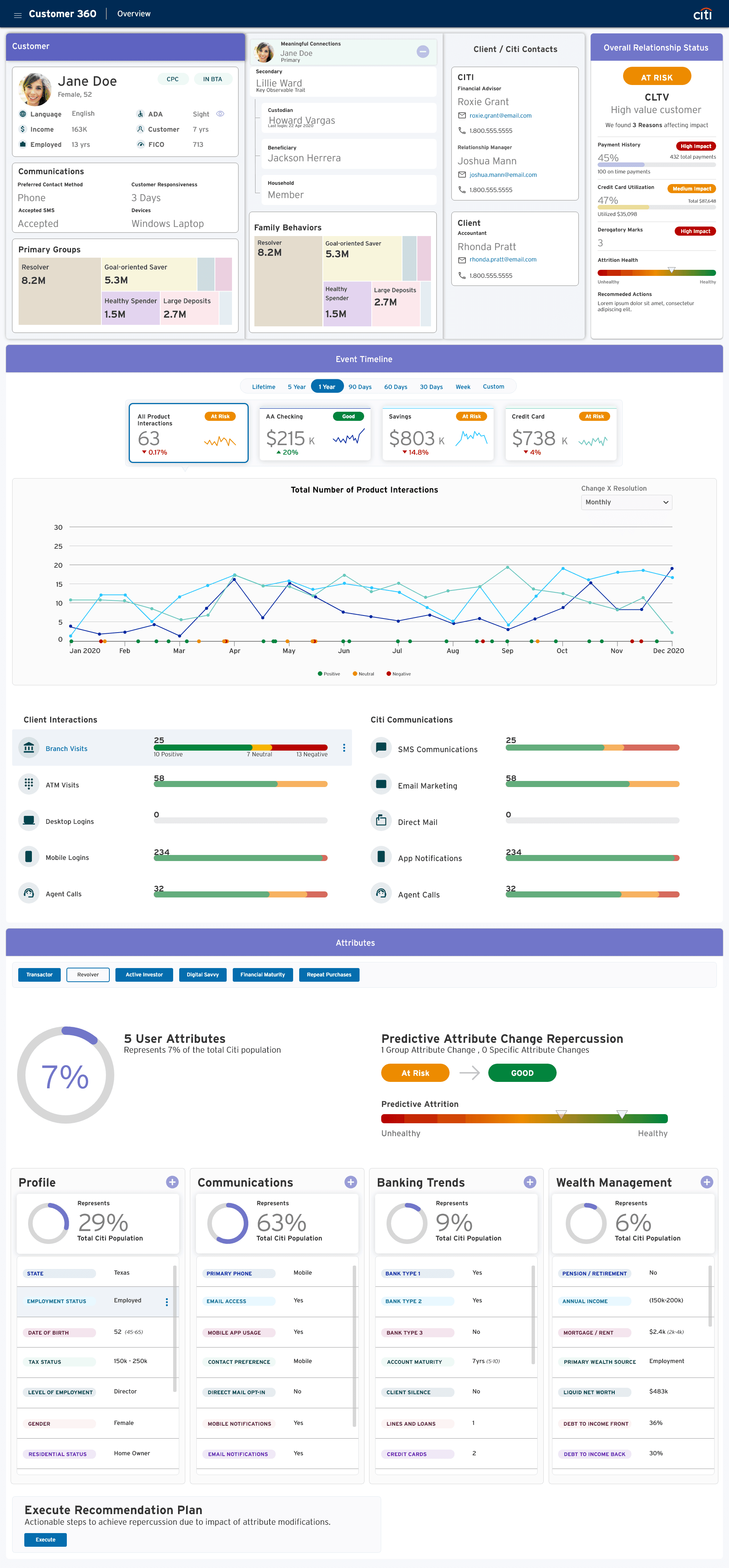Open Employment Status row three-dot menu
Viewport: 729px width, 1568px height.
[167, 1302]
